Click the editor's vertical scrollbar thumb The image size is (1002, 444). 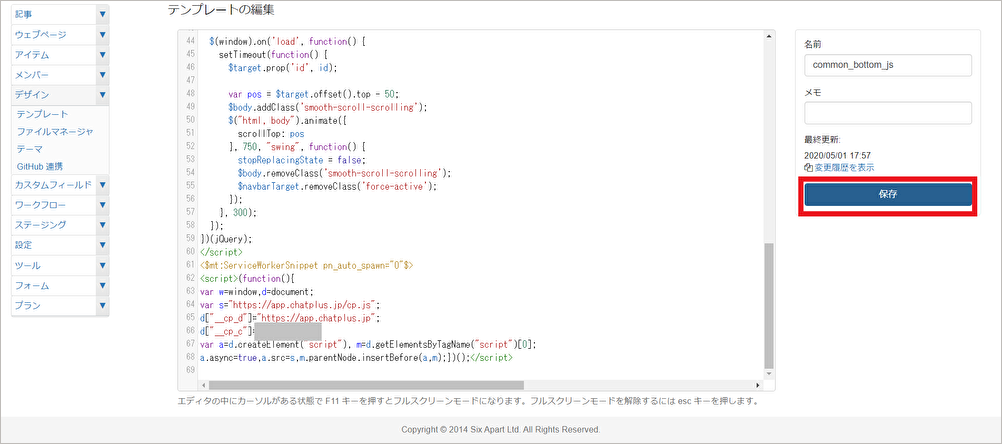[x=769, y=305]
